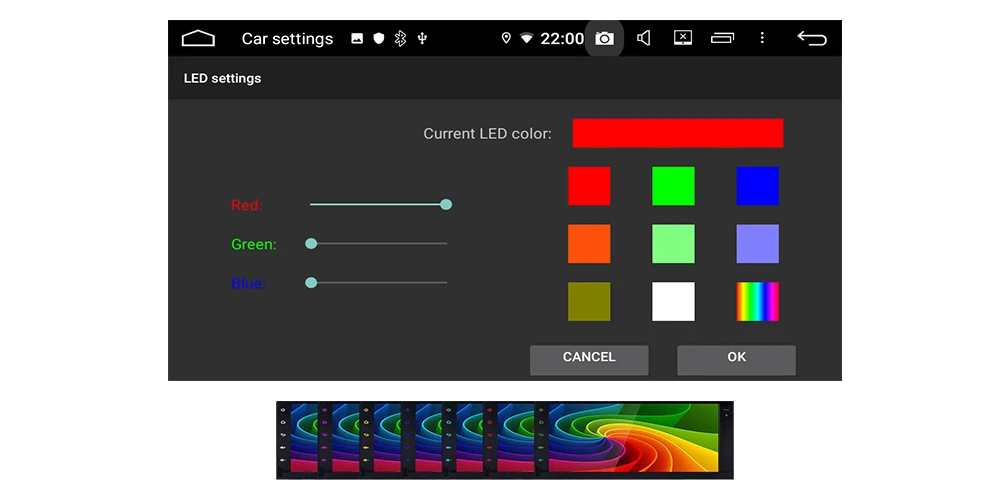Select the lavender blue color swatch
Screen dimensions: 1000x500
(758, 244)
